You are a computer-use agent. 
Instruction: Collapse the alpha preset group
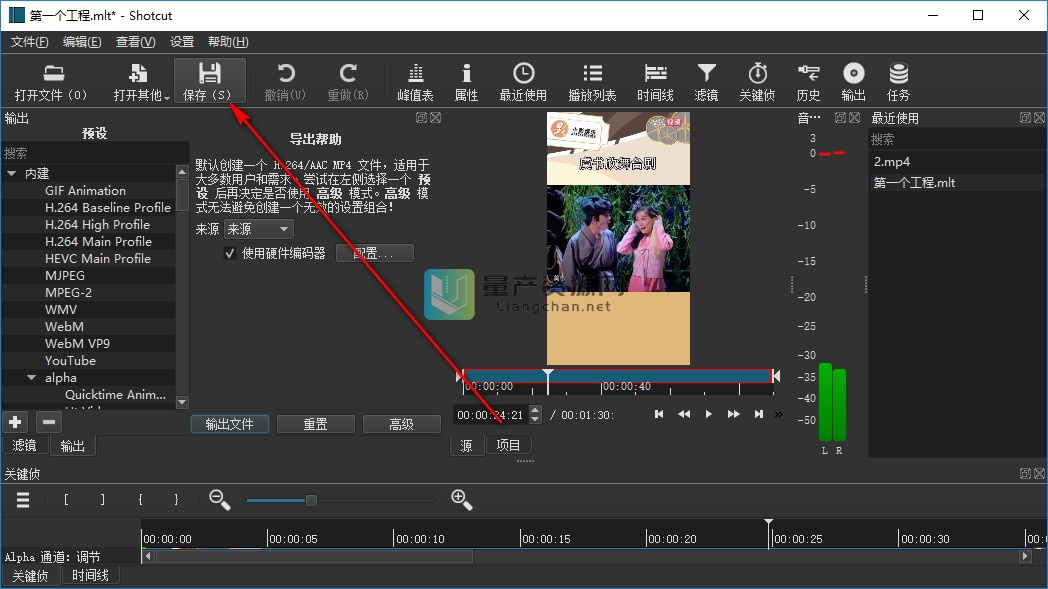[31, 378]
